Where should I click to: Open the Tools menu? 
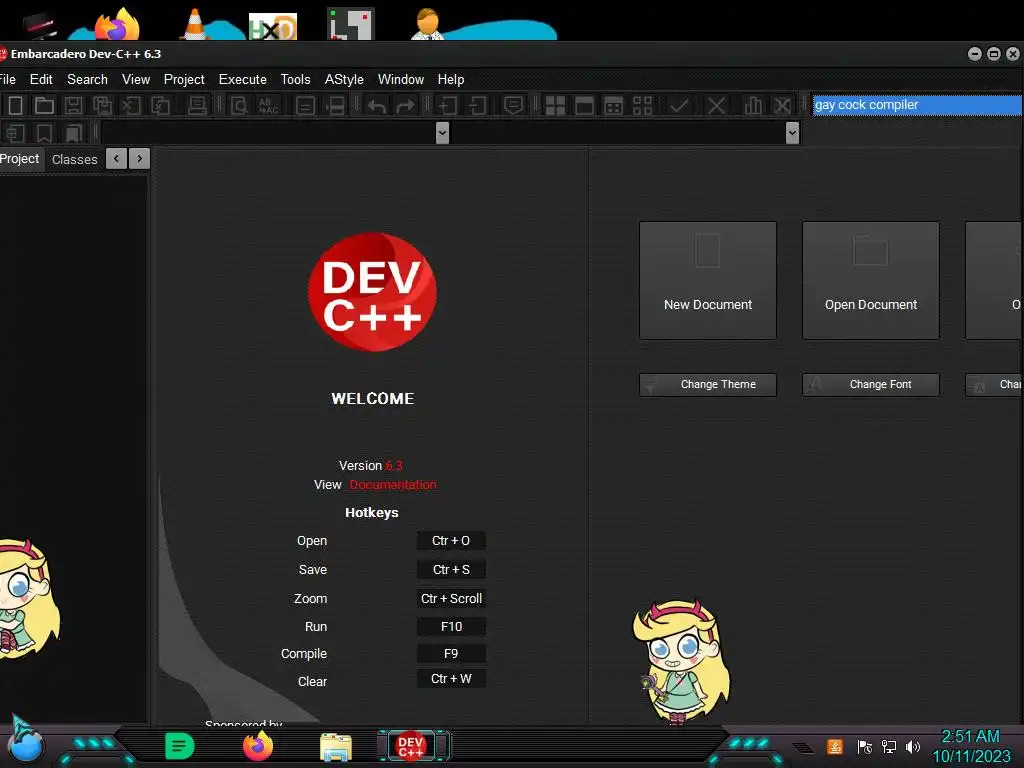point(295,79)
